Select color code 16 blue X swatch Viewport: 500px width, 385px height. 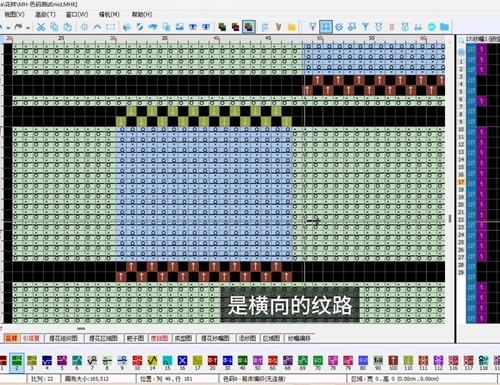pyautogui.click(x=182, y=363)
